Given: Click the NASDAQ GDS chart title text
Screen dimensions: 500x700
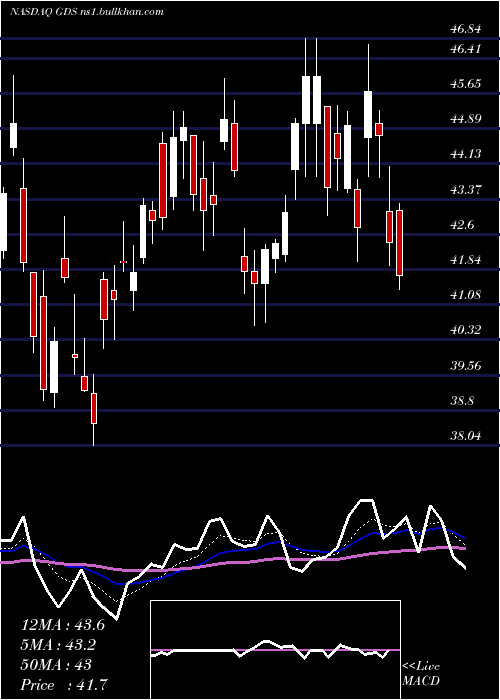Looking at the screenshot, I should pos(86,12).
